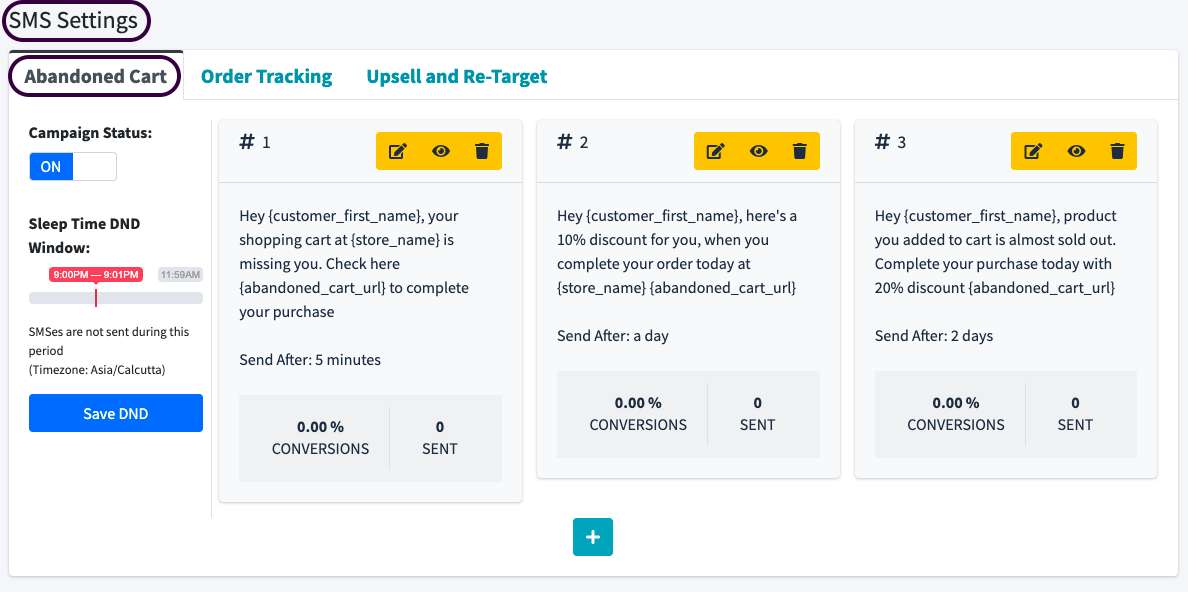Preview SMS template number 1
1188x592 pixels.
pyautogui.click(x=440, y=151)
